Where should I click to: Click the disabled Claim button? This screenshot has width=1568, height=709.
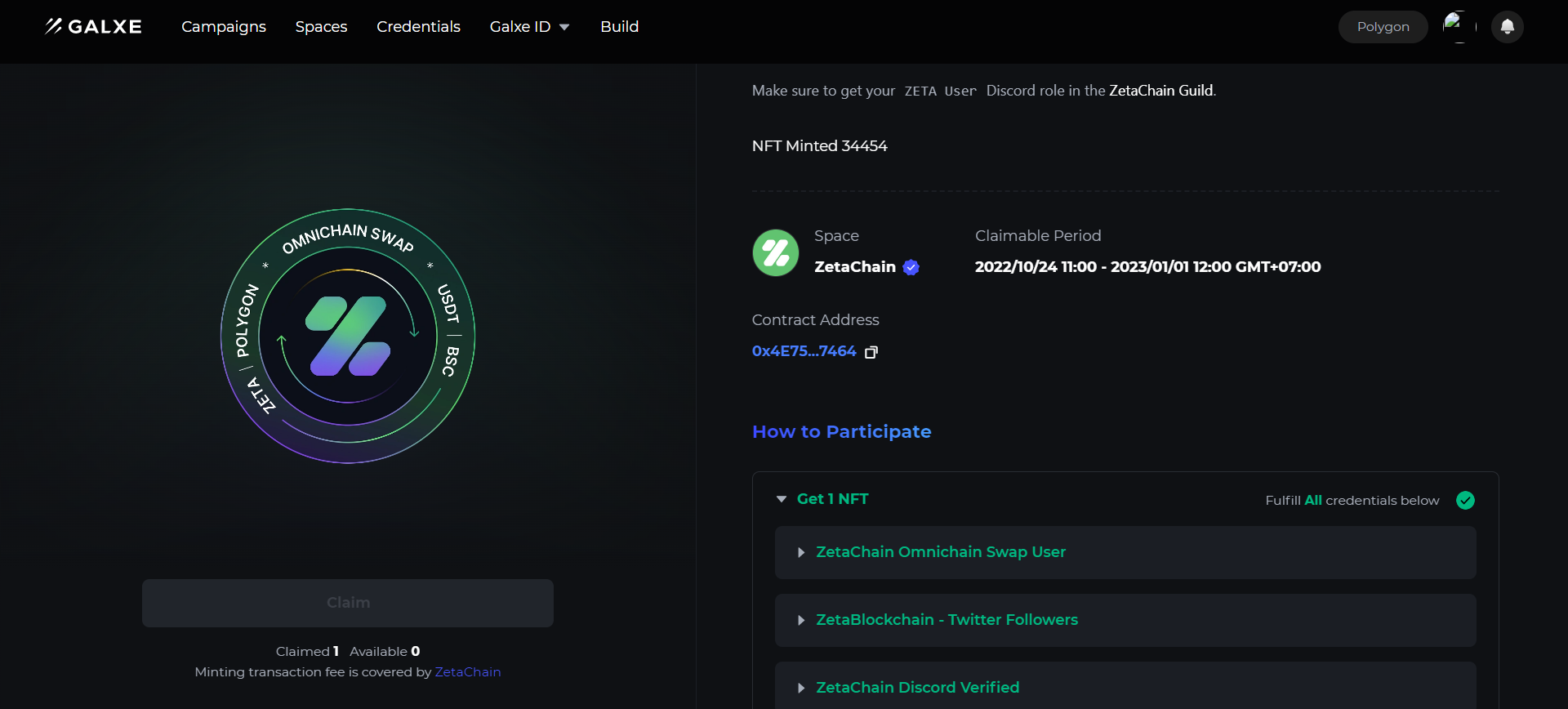tap(348, 603)
